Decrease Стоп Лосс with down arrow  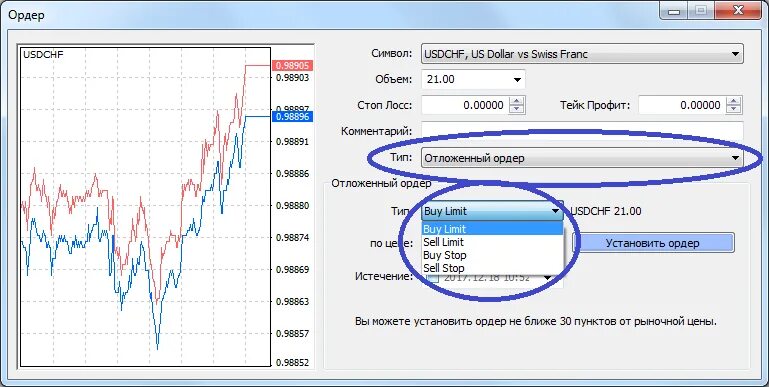pyautogui.click(x=516, y=109)
